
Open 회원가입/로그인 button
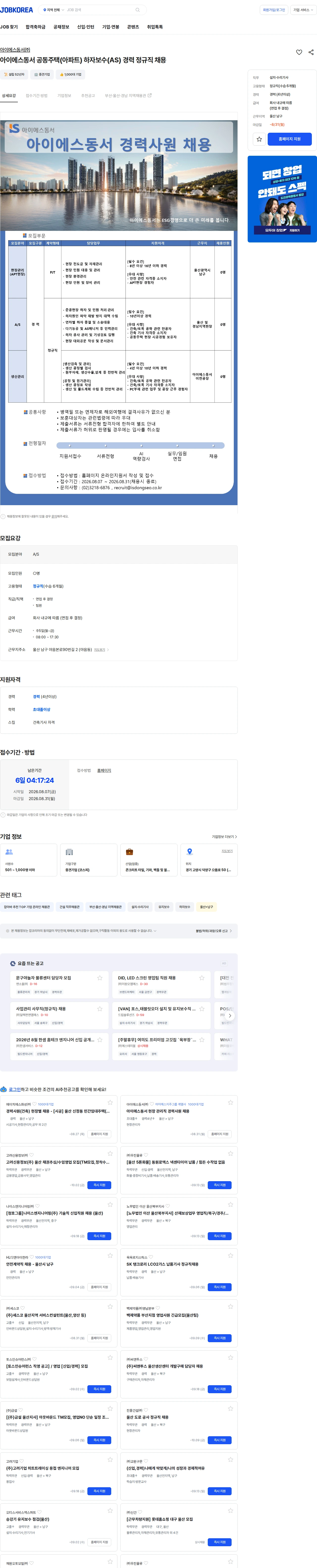(x=274, y=10)
